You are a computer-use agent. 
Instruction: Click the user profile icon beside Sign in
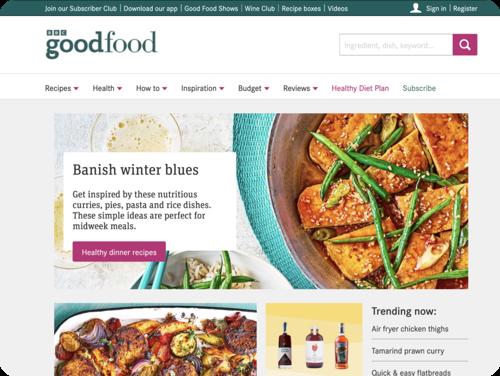pyautogui.click(x=416, y=8)
